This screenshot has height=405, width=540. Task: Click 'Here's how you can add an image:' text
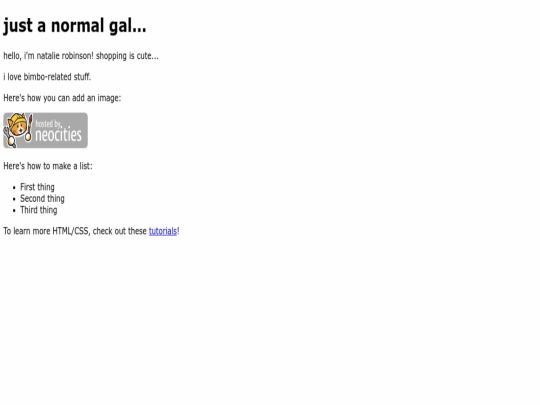(62, 98)
